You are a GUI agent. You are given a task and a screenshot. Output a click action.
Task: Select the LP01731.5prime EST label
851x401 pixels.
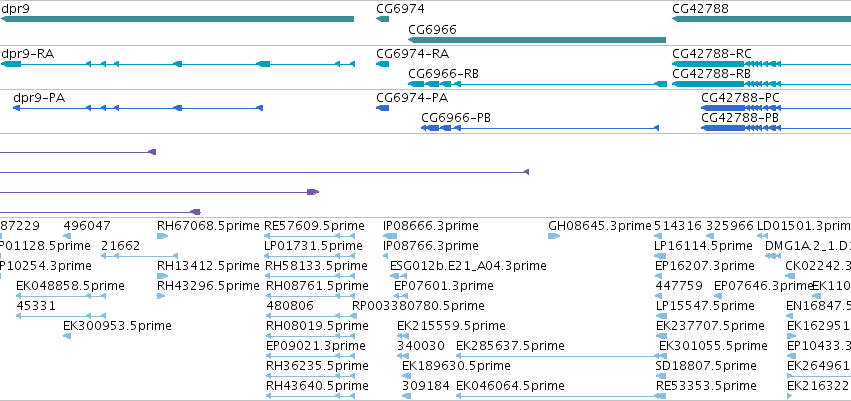point(313,246)
